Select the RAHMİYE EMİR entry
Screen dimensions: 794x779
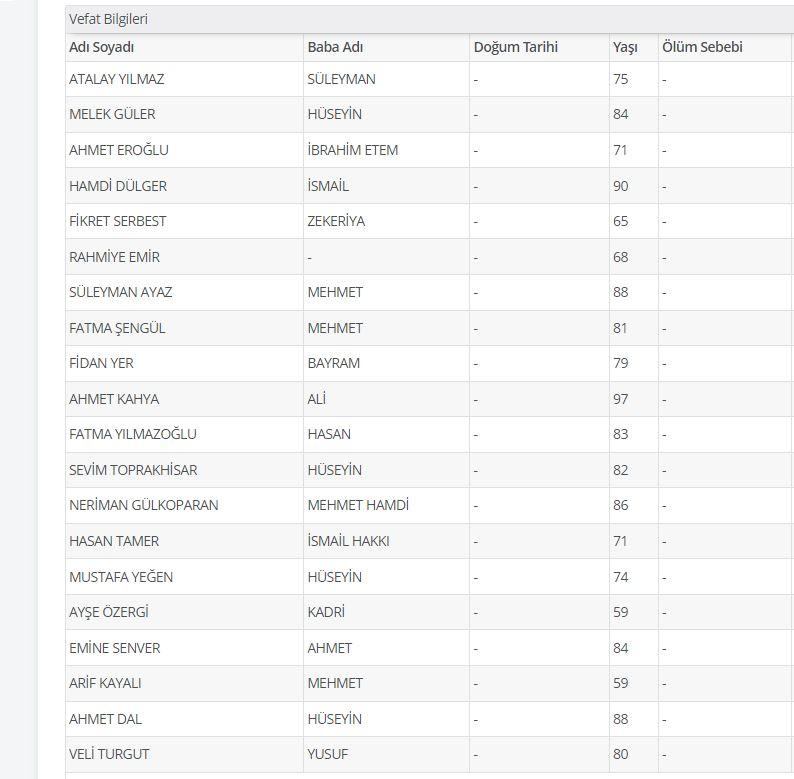(x=114, y=257)
